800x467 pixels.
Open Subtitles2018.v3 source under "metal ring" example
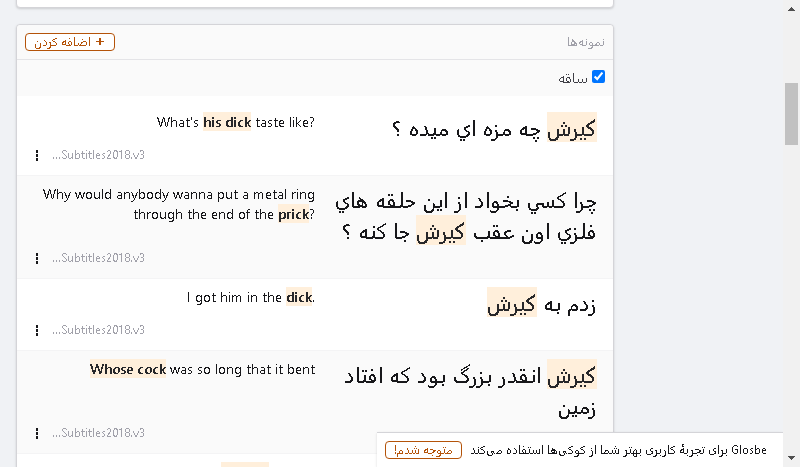coord(98,258)
